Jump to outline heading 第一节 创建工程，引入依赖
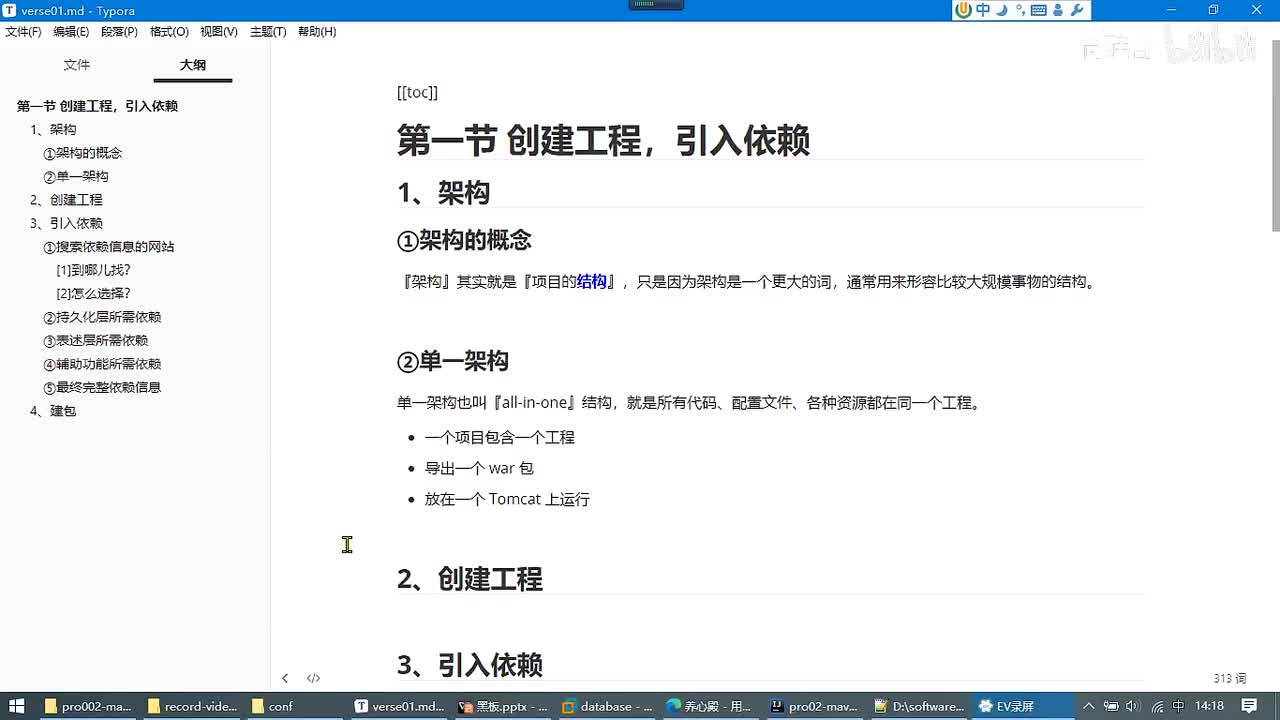 click(97, 106)
